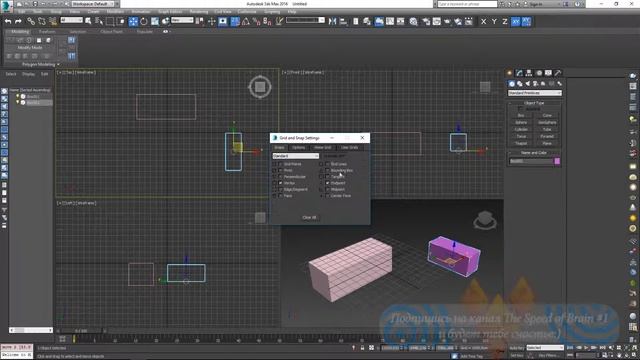
Task: Toggle Face snap checkbox
Action: point(280,196)
